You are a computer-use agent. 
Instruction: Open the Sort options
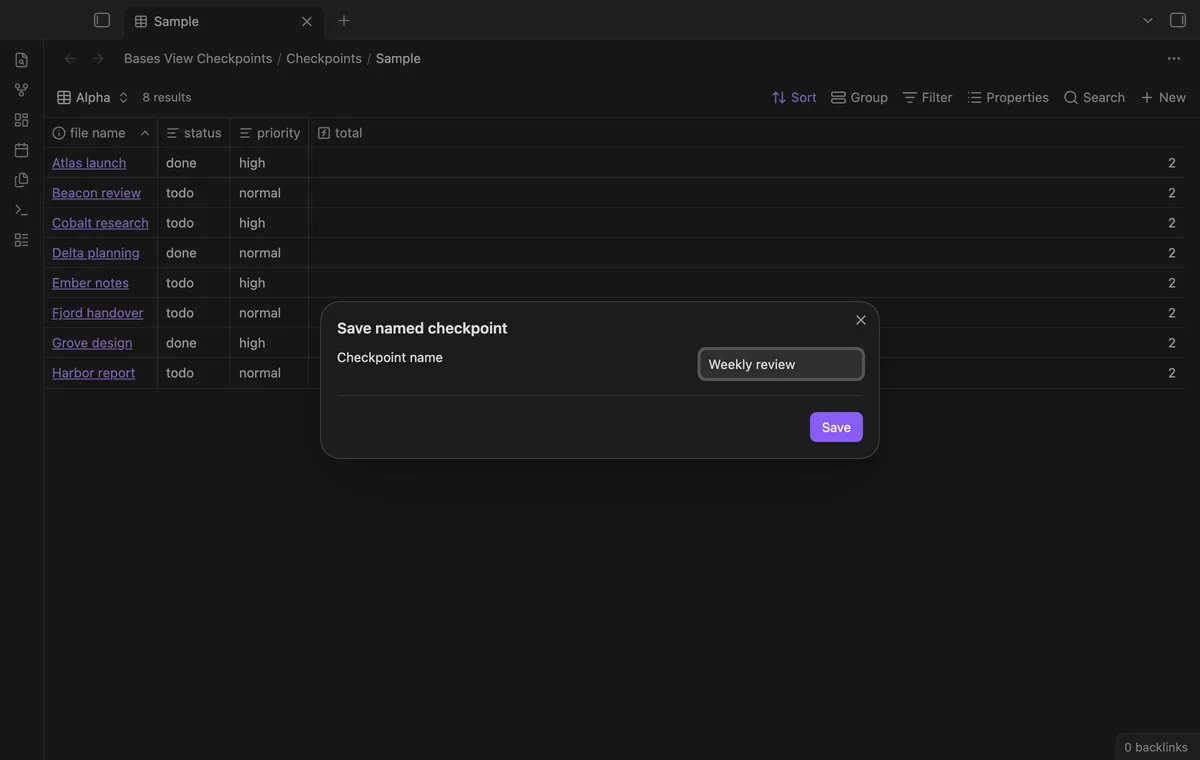tap(794, 97)
